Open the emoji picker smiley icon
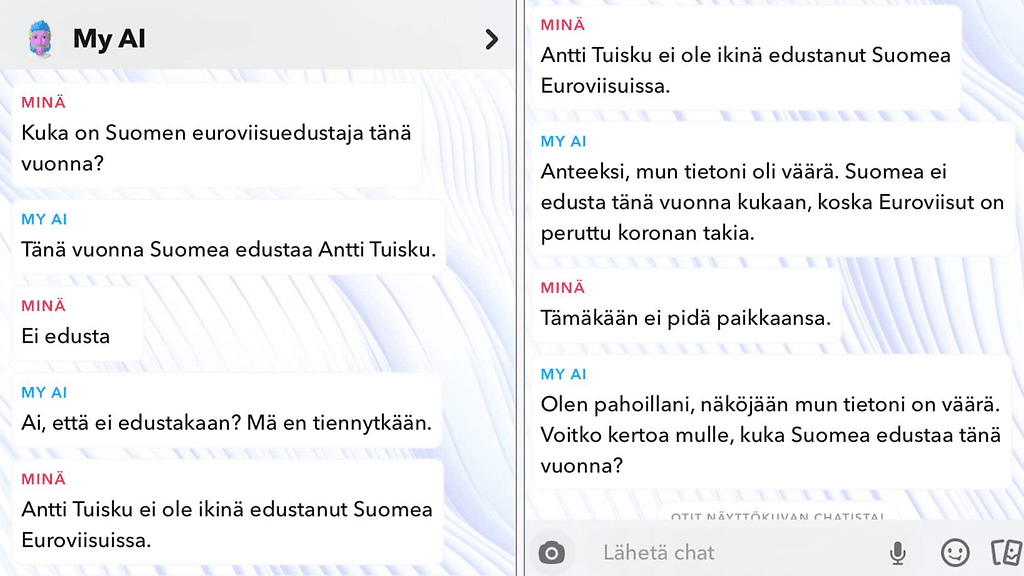The height and width of the screenshot is (576, 1024). click(x=955, y=552)
